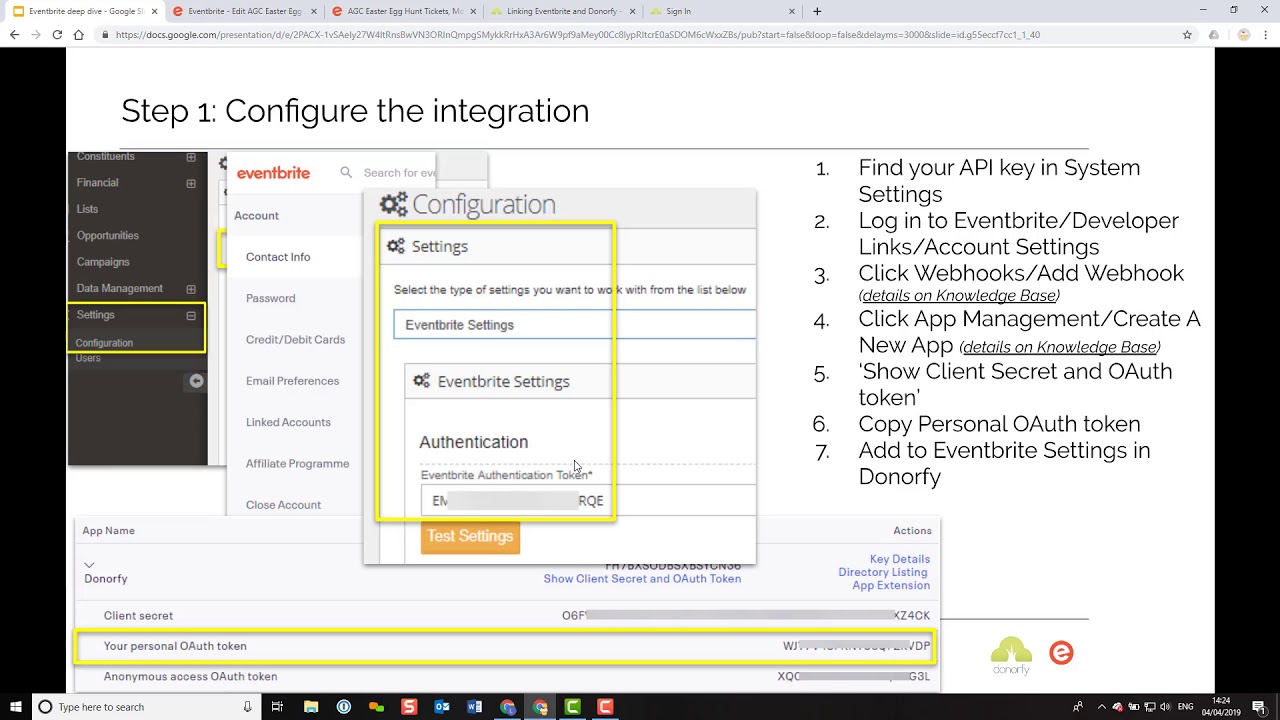The height and width of the screenshot is (720, 1280).
Task: Open the 1Password icon in the taskbar
Action: point(344,707)
